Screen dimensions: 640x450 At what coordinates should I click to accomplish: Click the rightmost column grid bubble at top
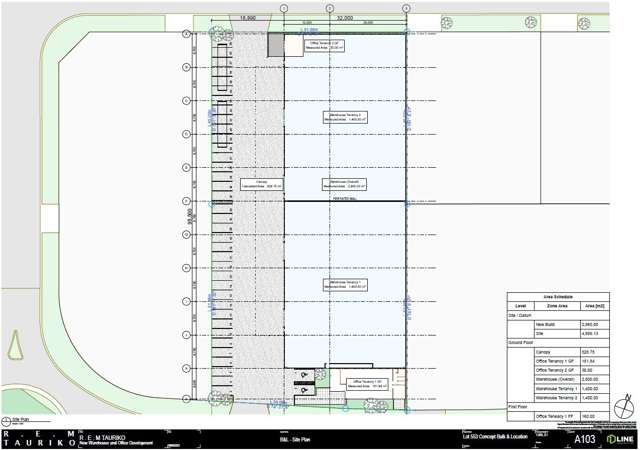405,8
